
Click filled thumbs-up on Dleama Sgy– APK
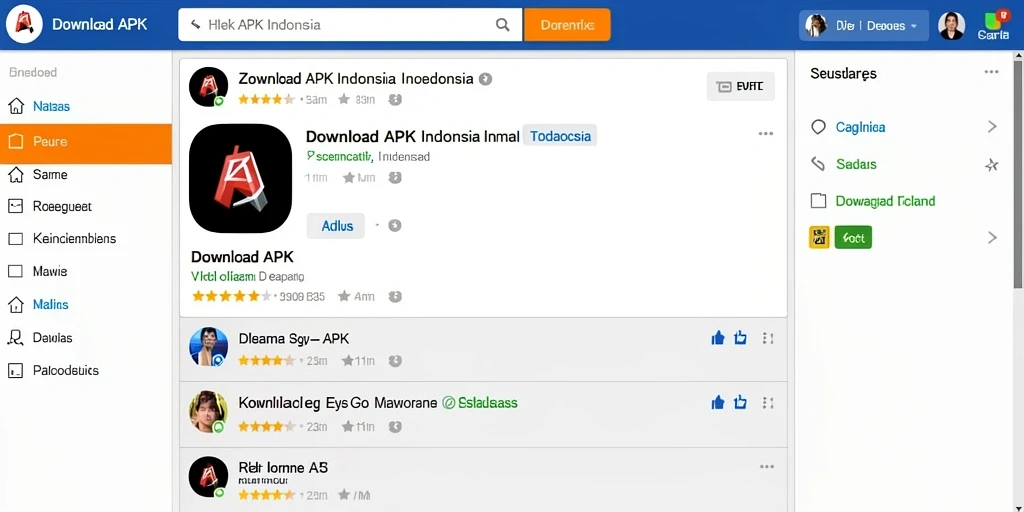718,338
